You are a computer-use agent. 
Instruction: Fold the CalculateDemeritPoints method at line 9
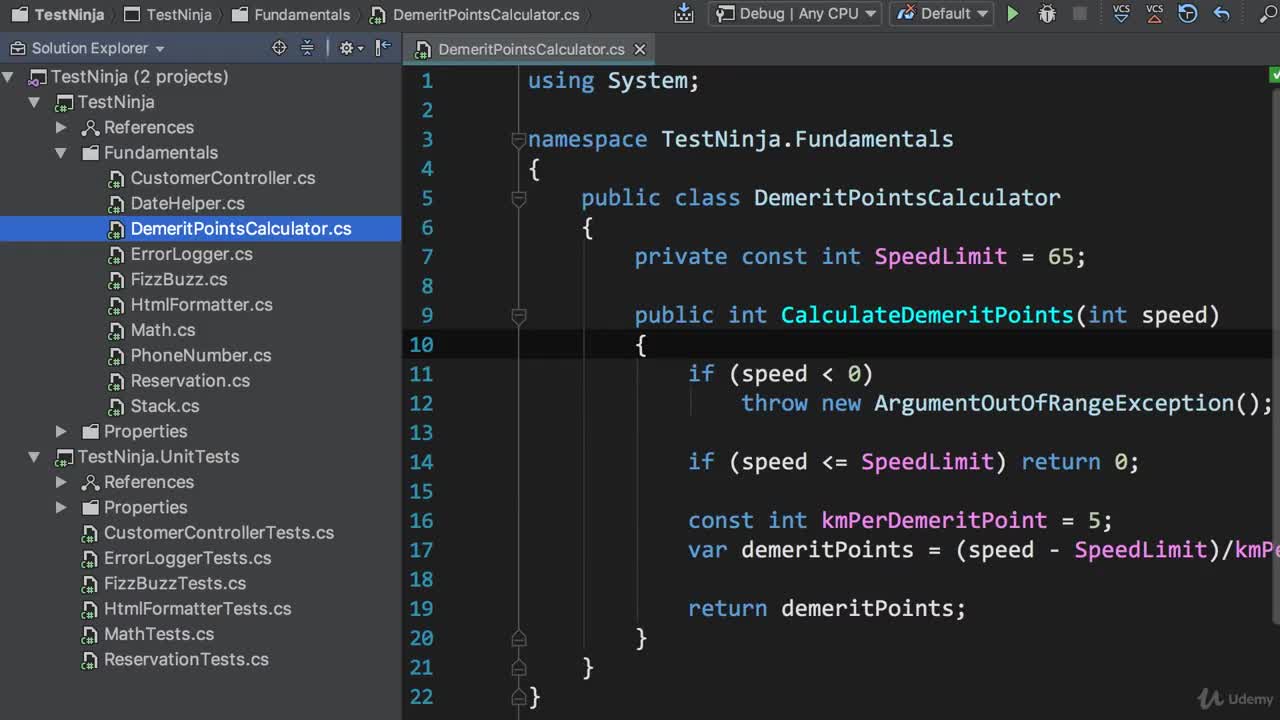tap(518, 315)
